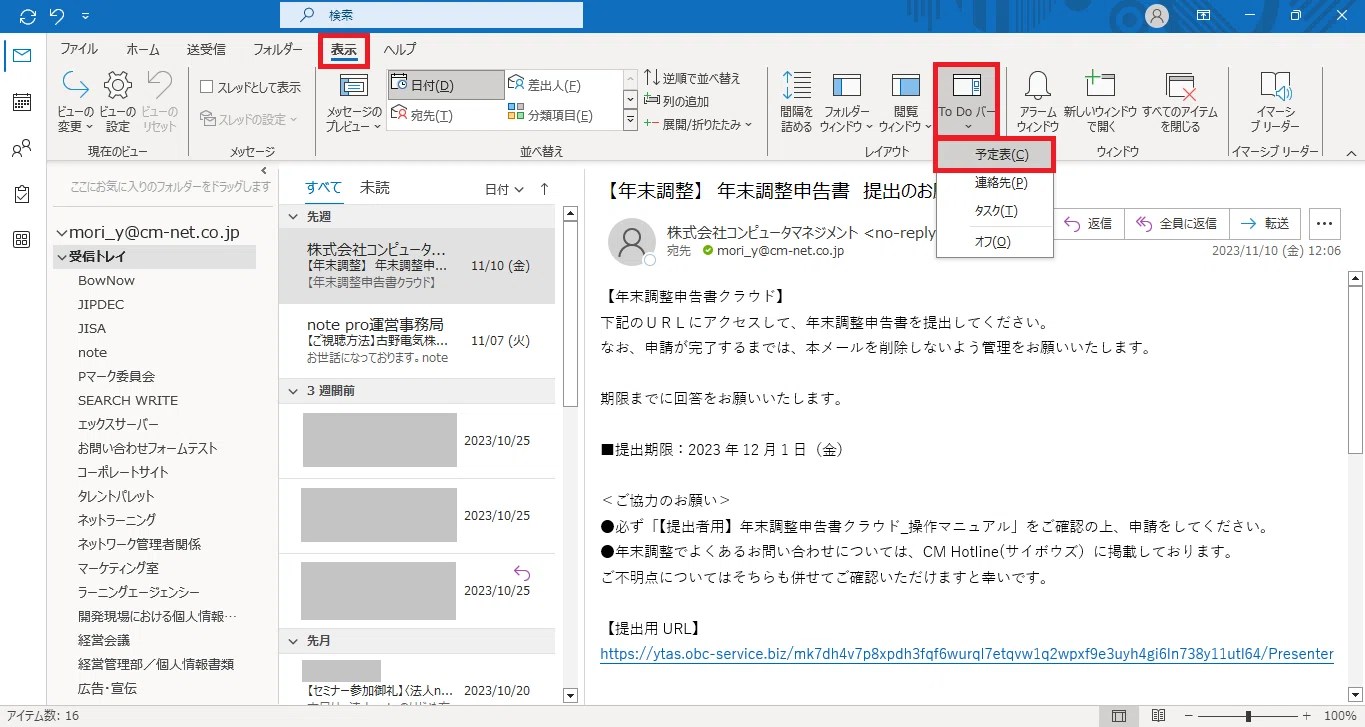Click the 全員に返信 reply all button
The image size is (1365, 727).
click(1176, 223)
